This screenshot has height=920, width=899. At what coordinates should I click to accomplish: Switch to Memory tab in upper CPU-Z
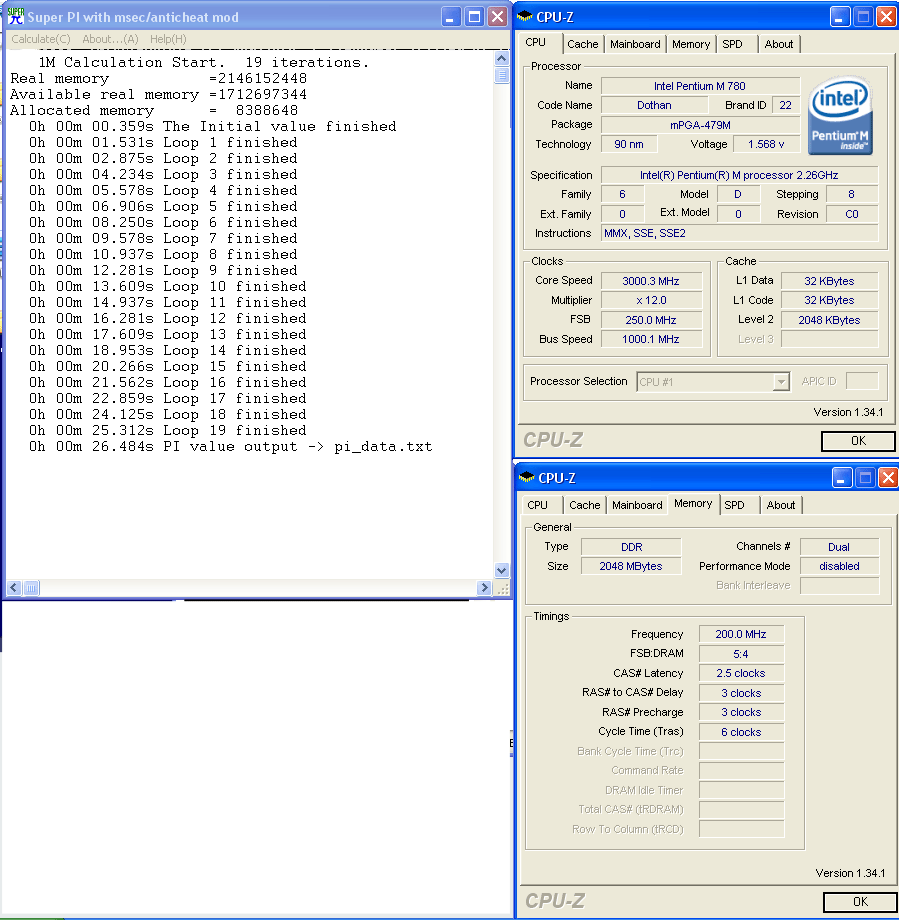(x=691, y=44)
